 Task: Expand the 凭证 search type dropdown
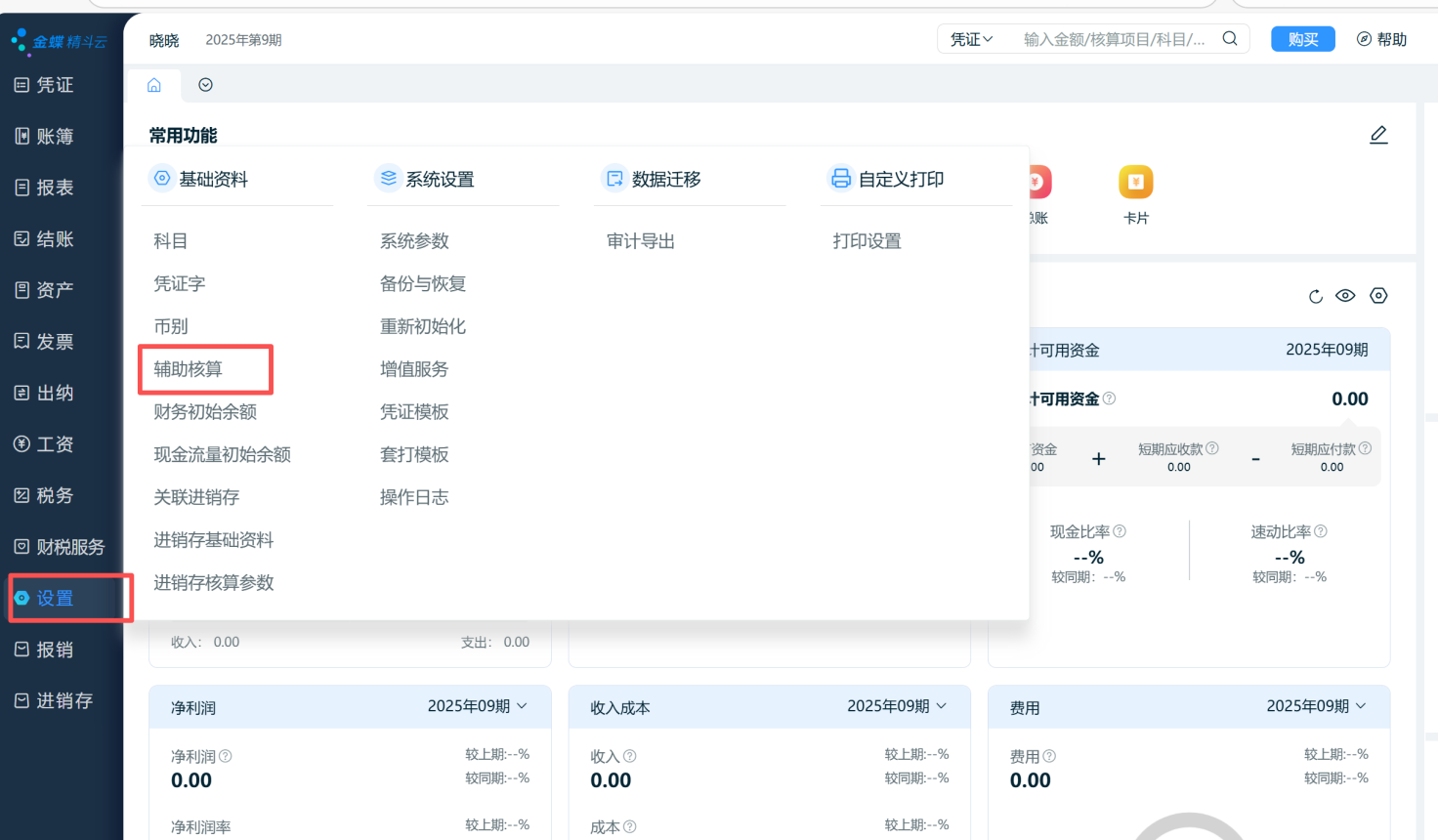pos(971,39)
